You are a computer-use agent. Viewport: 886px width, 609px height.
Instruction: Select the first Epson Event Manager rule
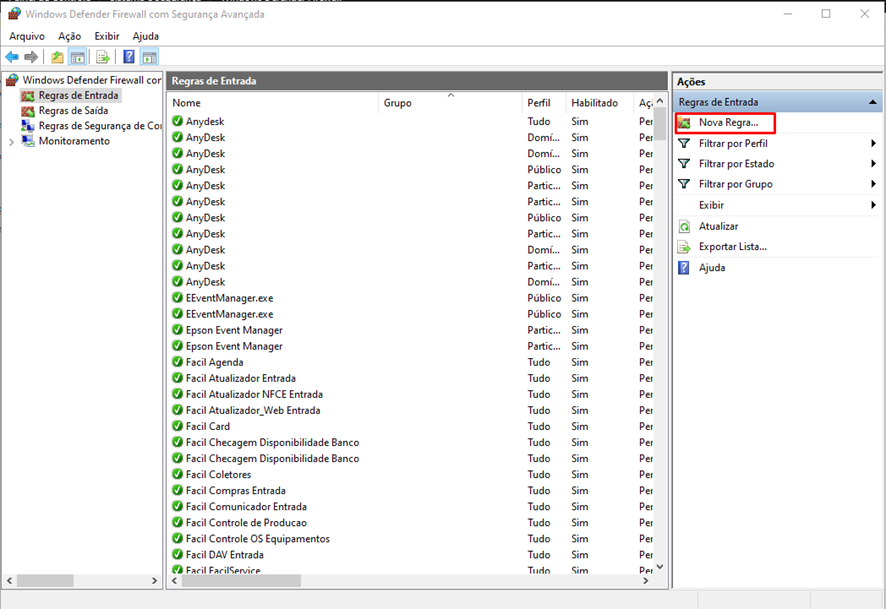[411, 330]
